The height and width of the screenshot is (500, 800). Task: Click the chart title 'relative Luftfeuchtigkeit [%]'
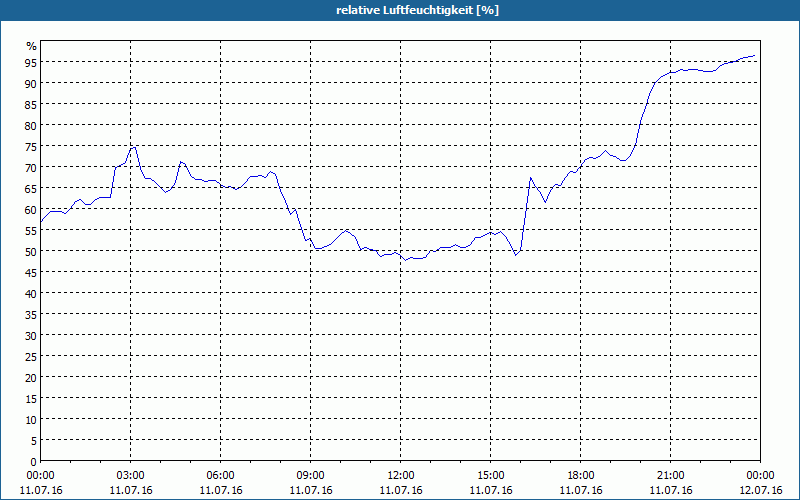tap(417, 10)
